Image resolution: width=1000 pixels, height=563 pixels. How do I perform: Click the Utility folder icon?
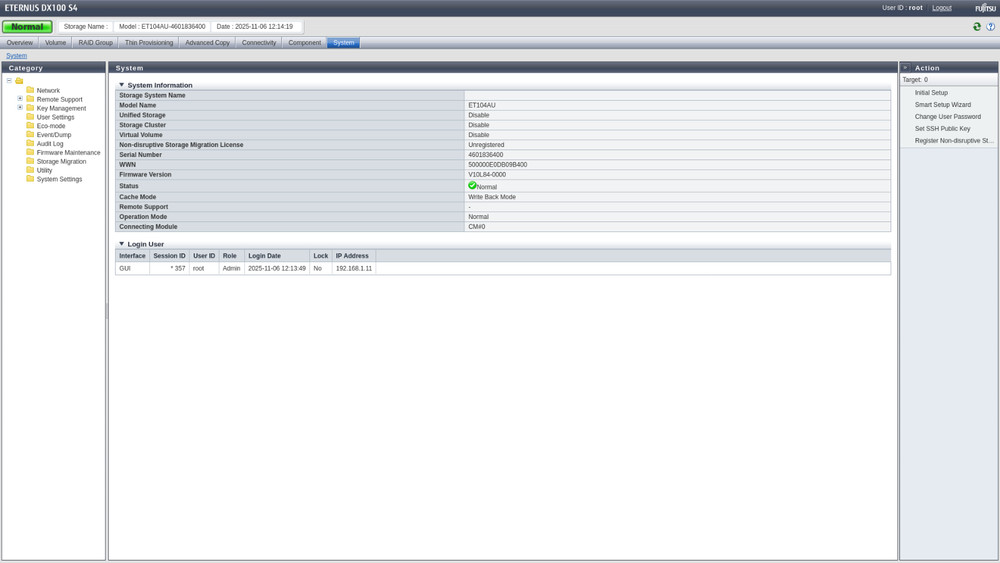click(30, 170)
